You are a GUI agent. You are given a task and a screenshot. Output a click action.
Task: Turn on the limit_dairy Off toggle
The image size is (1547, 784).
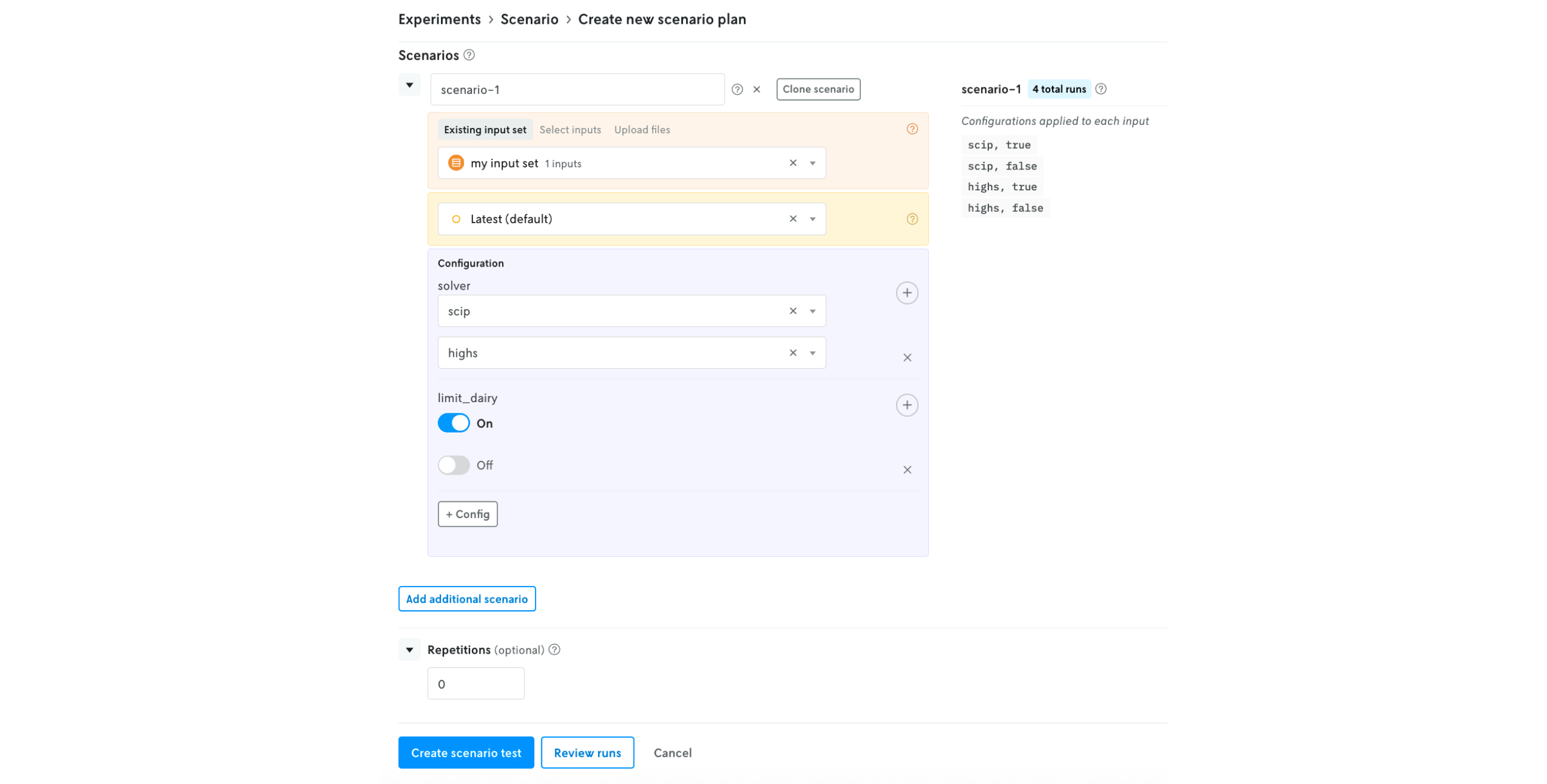(x=453, y=465)
